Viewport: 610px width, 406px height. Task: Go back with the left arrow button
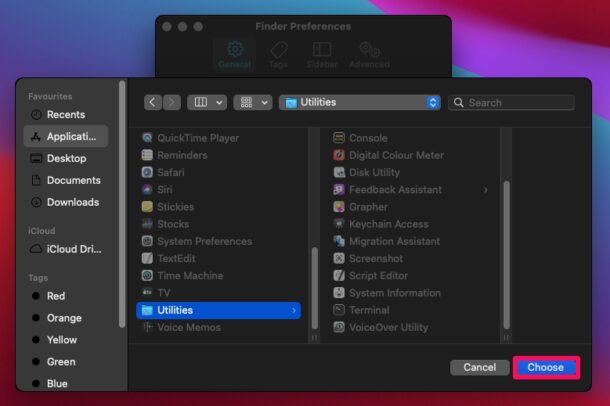153,102
